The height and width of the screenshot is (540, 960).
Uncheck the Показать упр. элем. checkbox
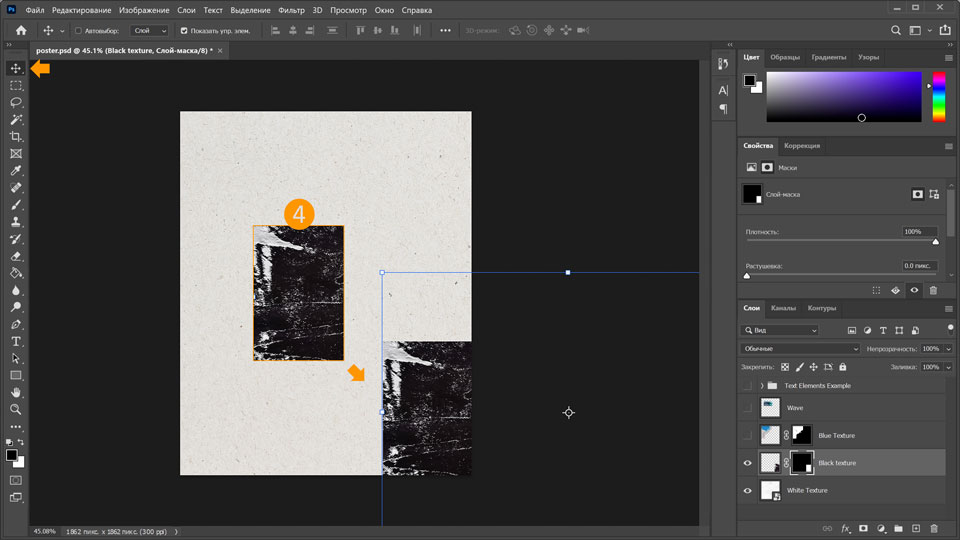pyautogui.click(x=184, y=31)
